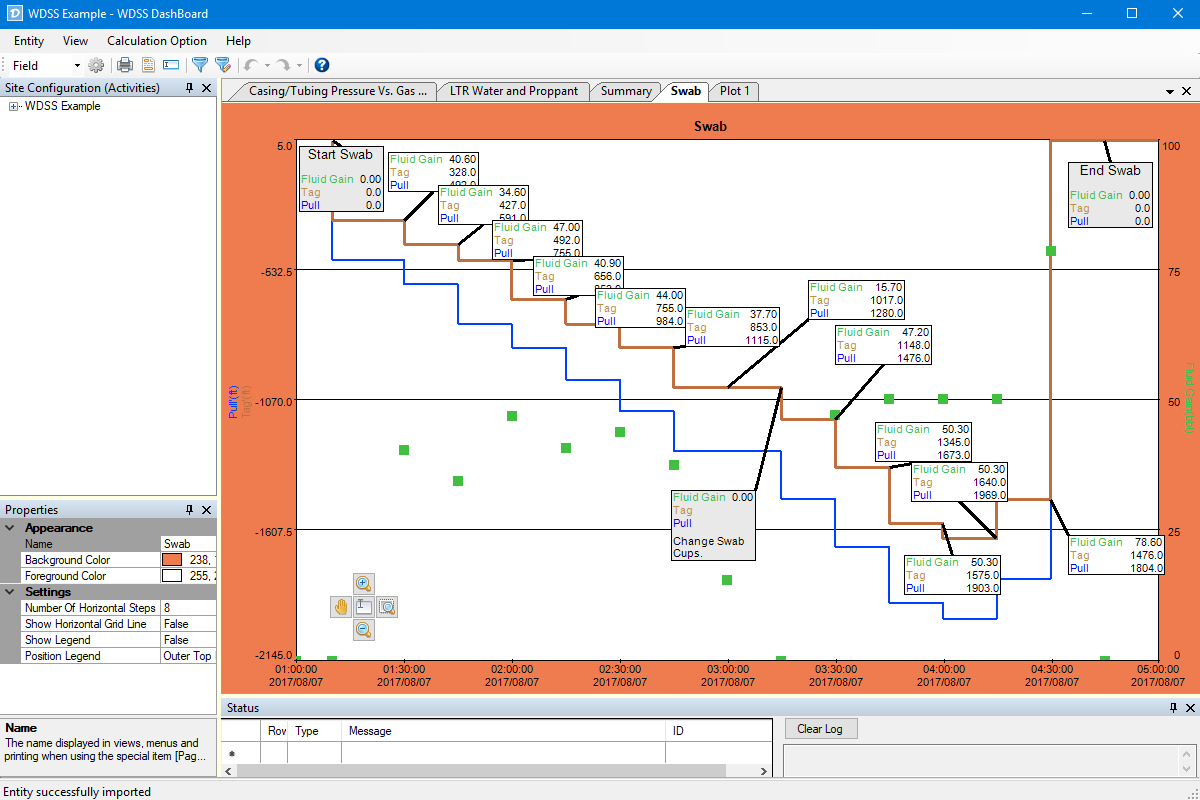The image size is (1200, 800).
Task: Click the Name field containing Swab
Action: pos(188,544)
